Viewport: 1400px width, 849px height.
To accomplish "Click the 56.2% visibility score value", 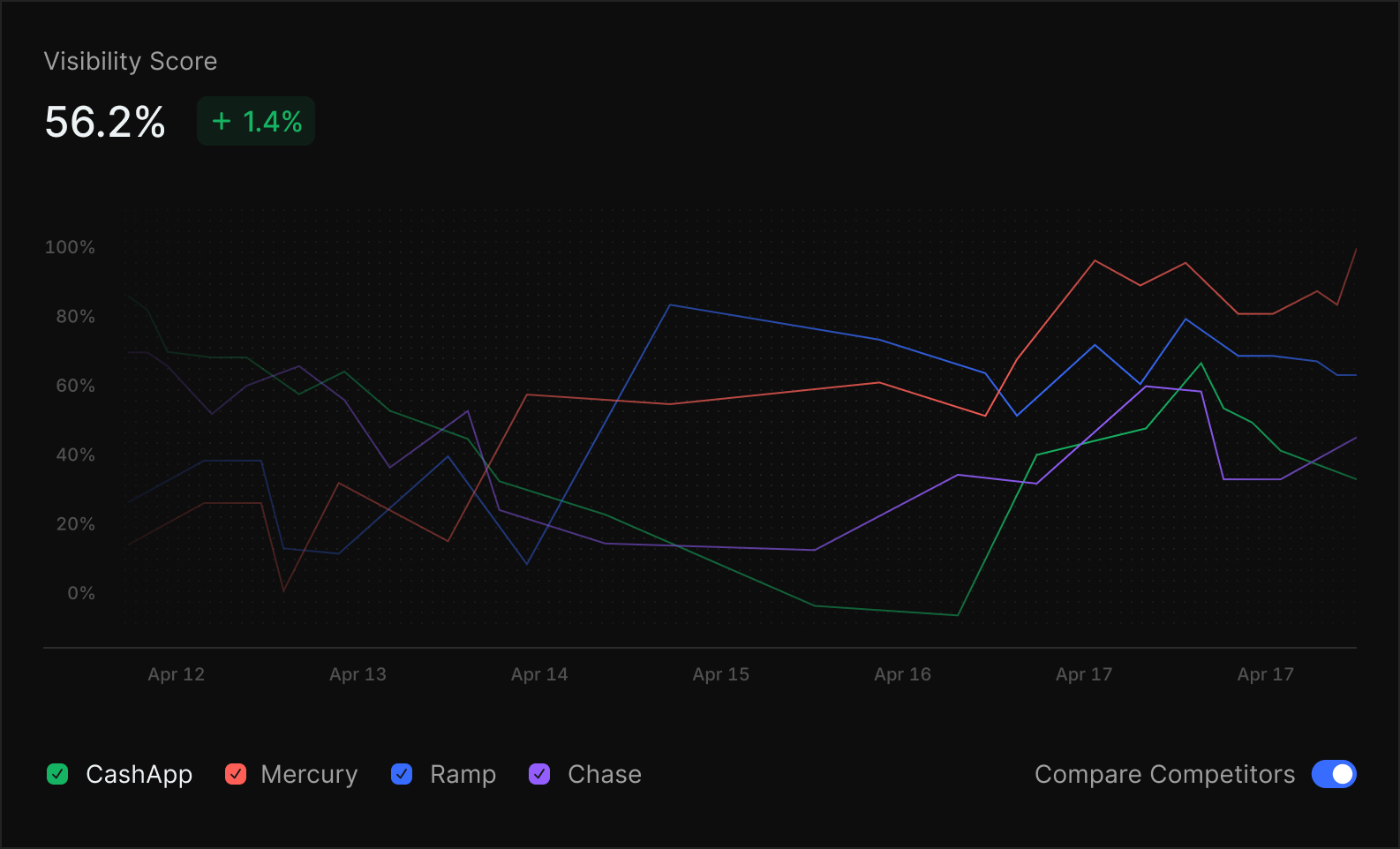I will [x=105, y=122].
